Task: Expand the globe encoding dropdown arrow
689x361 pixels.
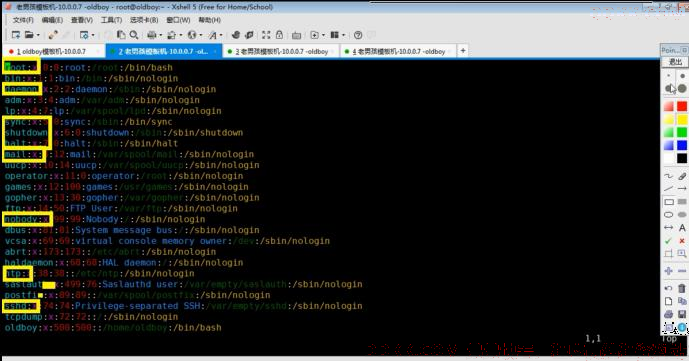Action: pyautogui.click(x=200, y=35)
